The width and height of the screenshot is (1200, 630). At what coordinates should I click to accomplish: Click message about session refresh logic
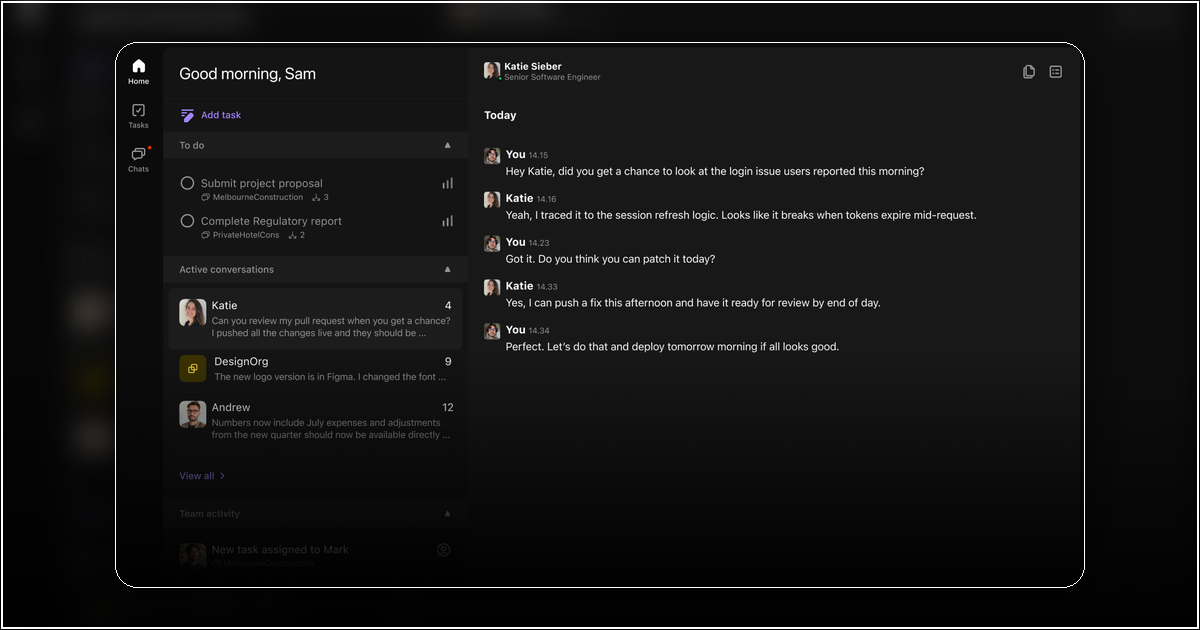coord(741,215)
